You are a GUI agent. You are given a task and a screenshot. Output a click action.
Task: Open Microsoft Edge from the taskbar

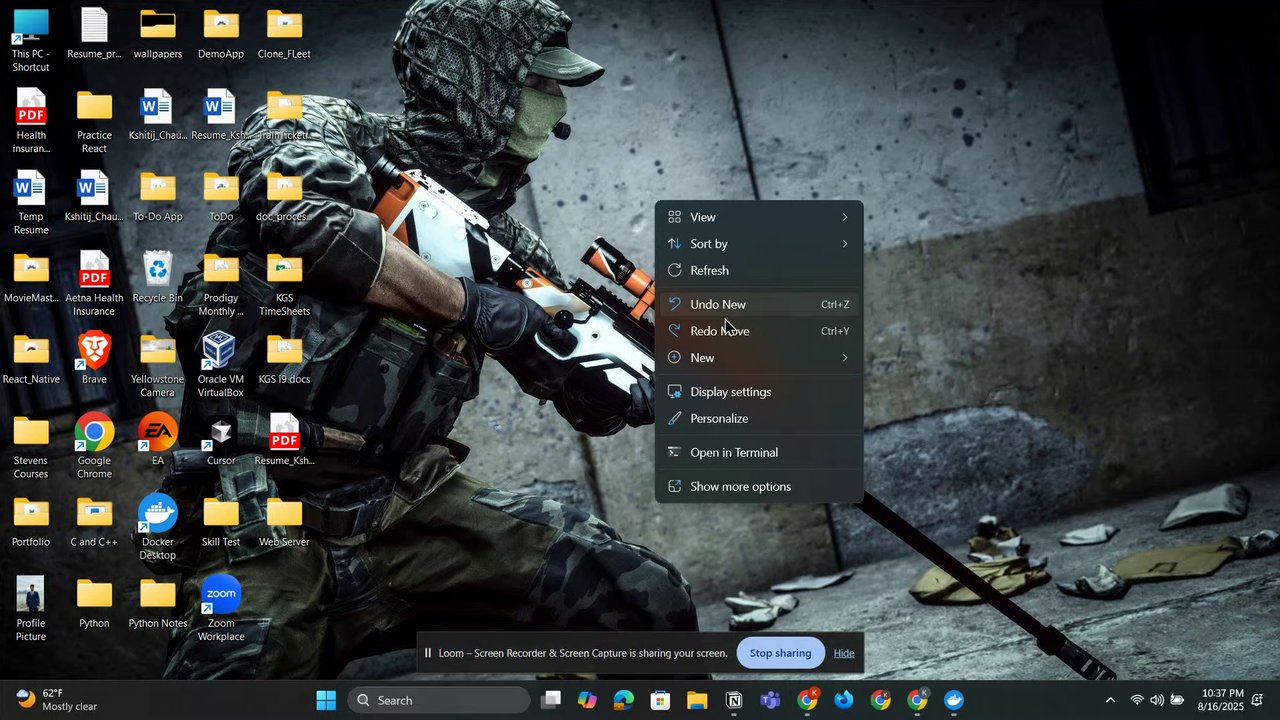(624, 700)
